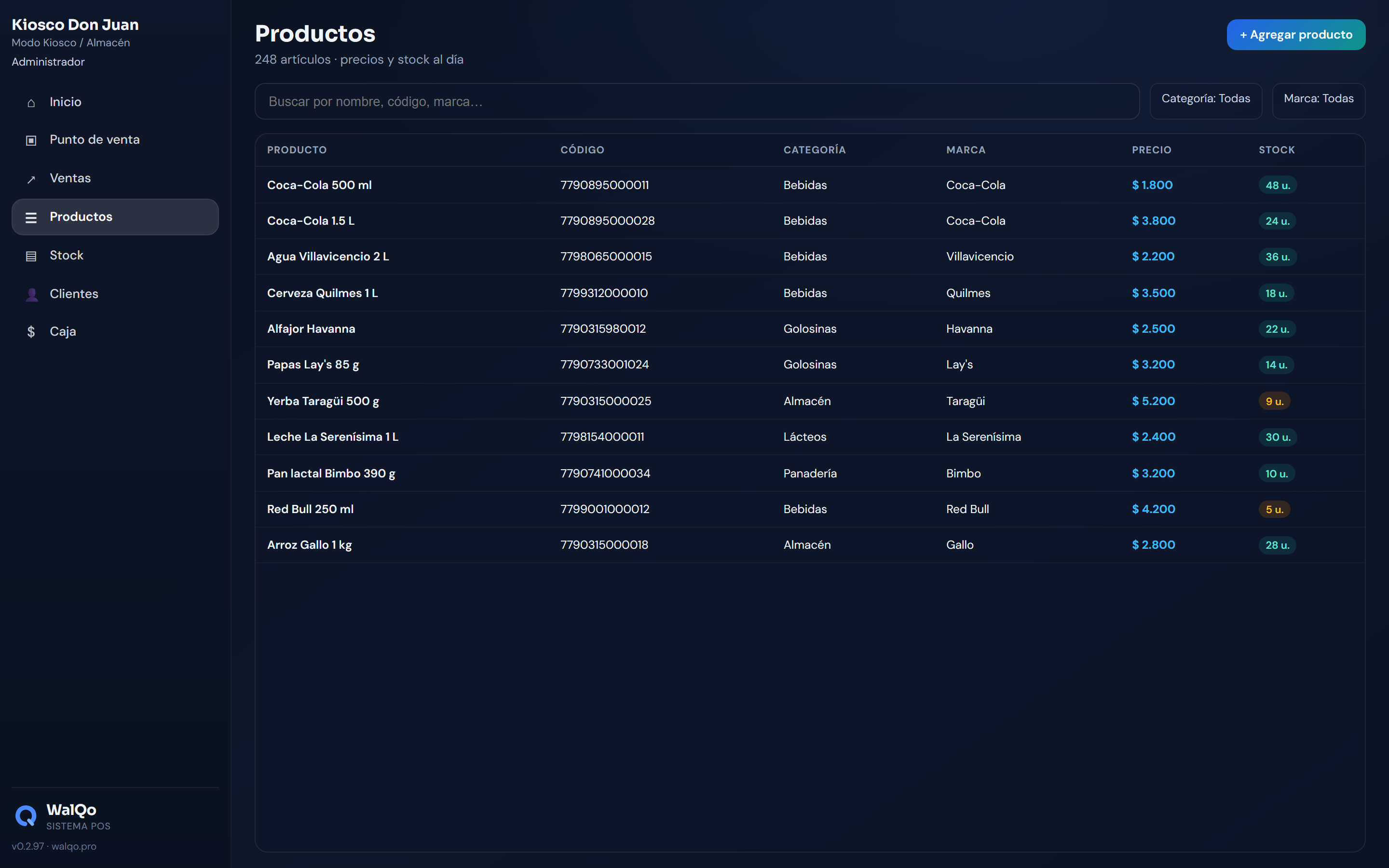Image resolution: width=1389 pixels, height=868 pixels.
Task: Click the Productos list icon
Action: 31,217
